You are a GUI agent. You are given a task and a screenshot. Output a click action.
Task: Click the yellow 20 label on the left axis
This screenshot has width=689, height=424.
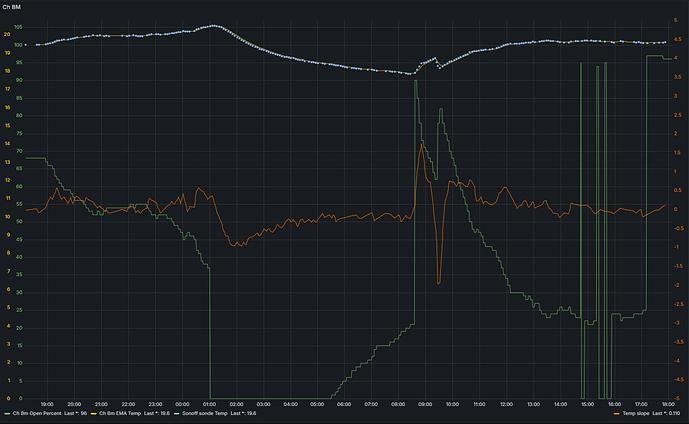click(x=7, y=34)
